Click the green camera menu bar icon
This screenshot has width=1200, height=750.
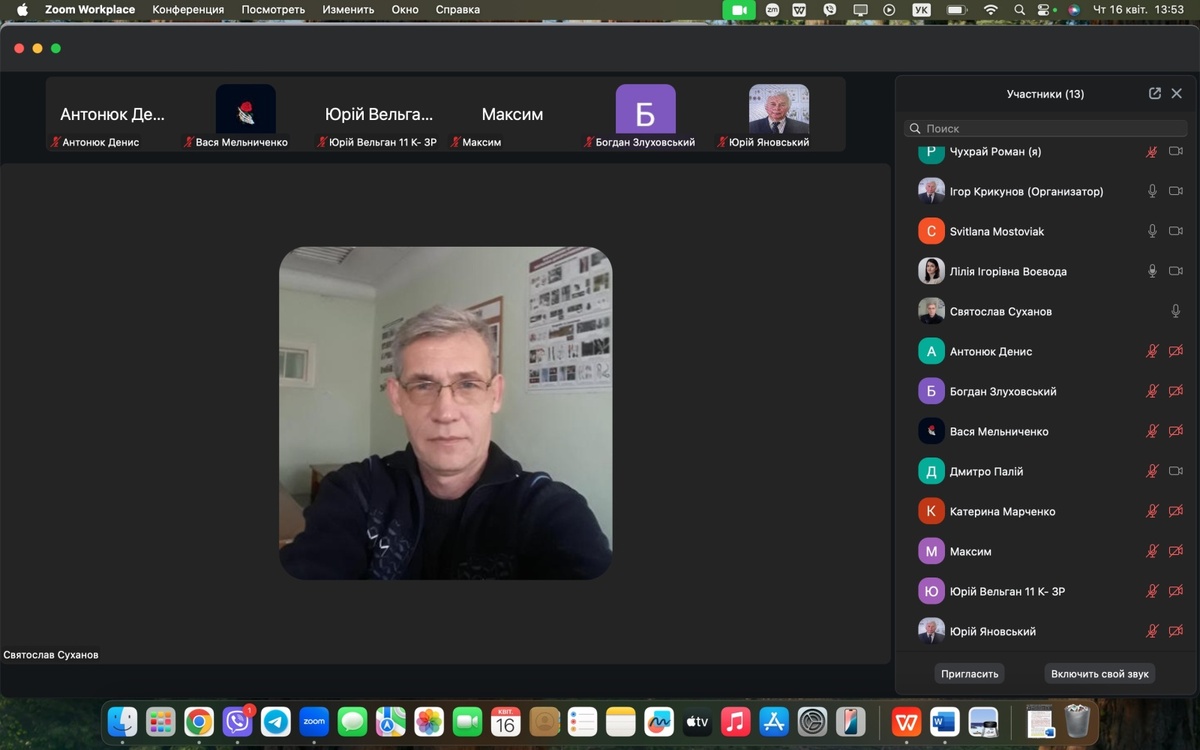pyautogui.click(x=739, y=10)
